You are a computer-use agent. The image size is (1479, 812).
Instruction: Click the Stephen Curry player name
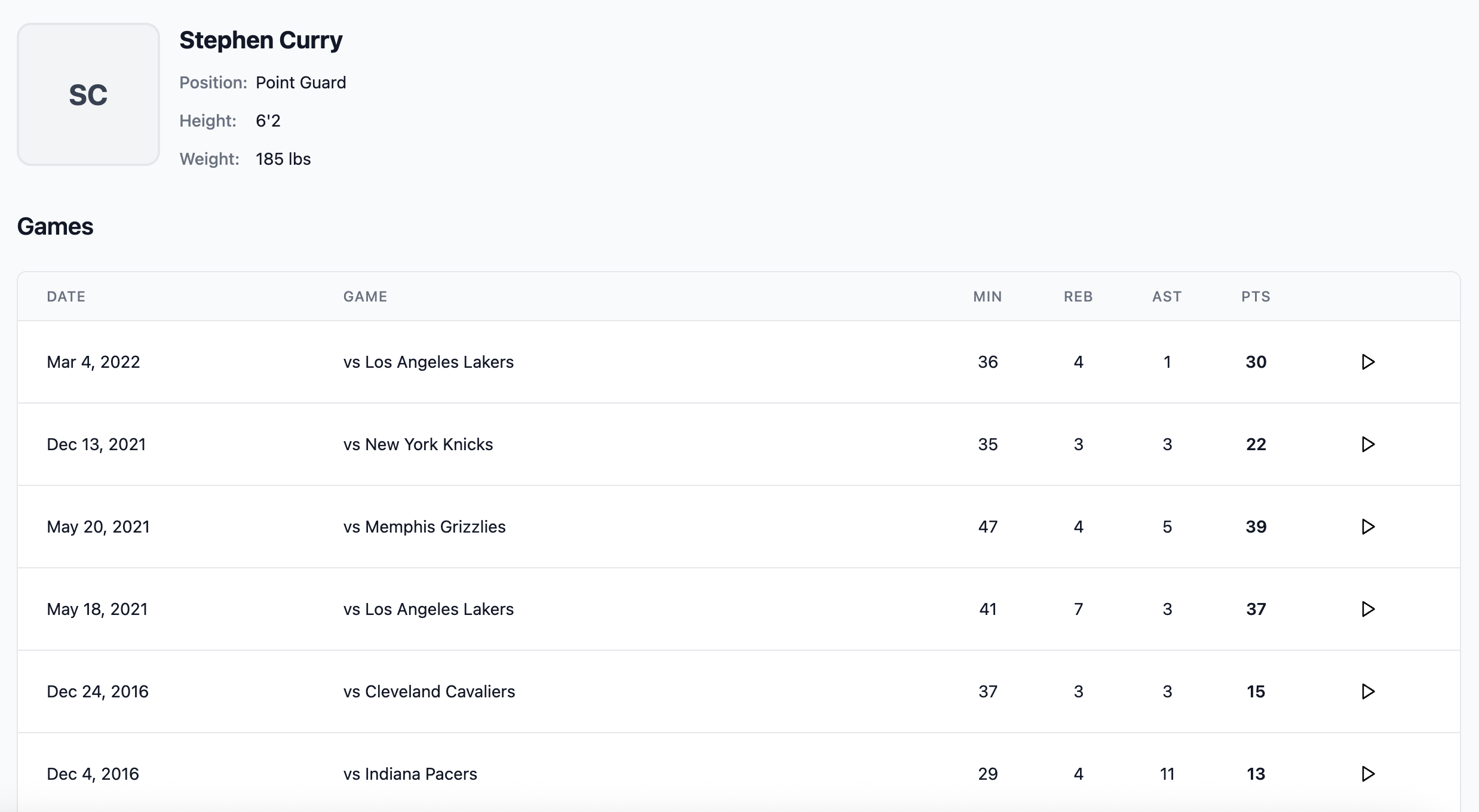coord(261,40)
